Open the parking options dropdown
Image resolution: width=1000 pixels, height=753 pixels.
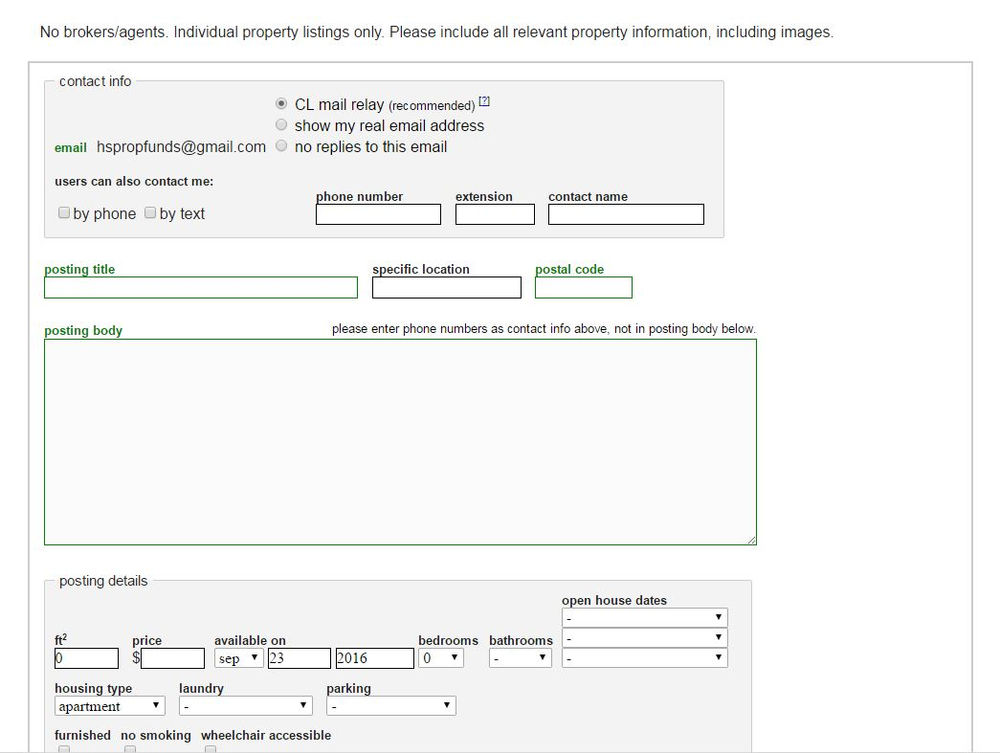[x=391, y=705]
